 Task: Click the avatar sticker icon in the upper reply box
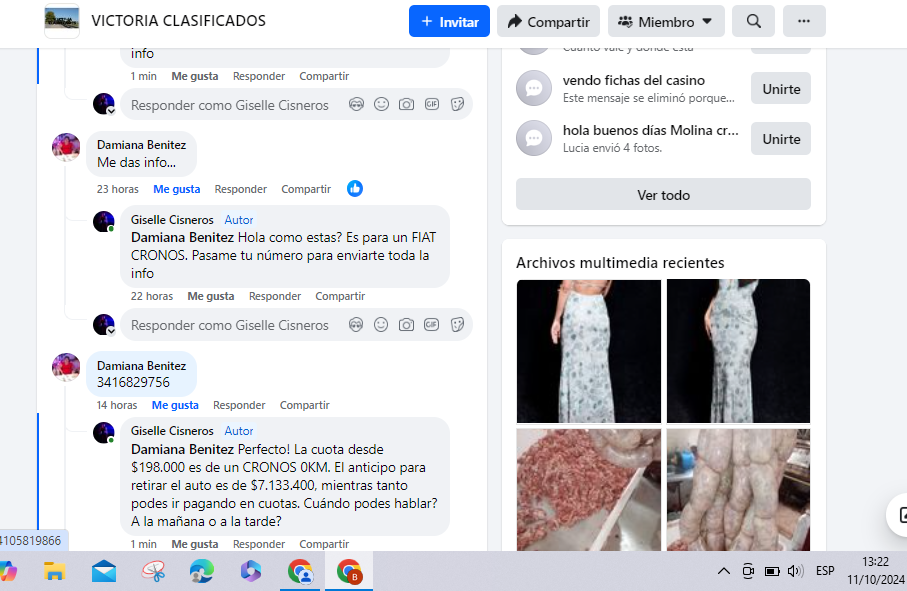point(356,104)
